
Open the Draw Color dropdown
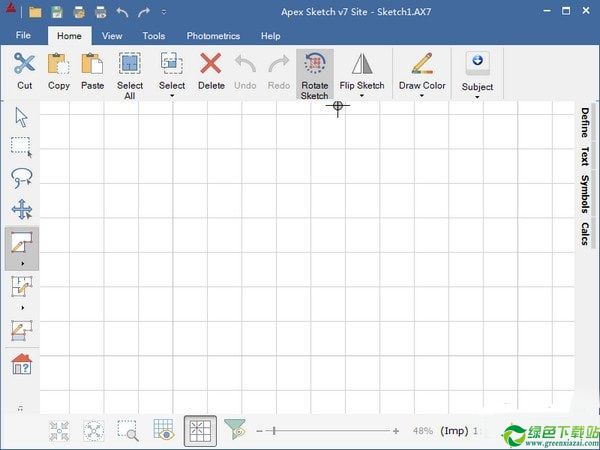[422, 95]
